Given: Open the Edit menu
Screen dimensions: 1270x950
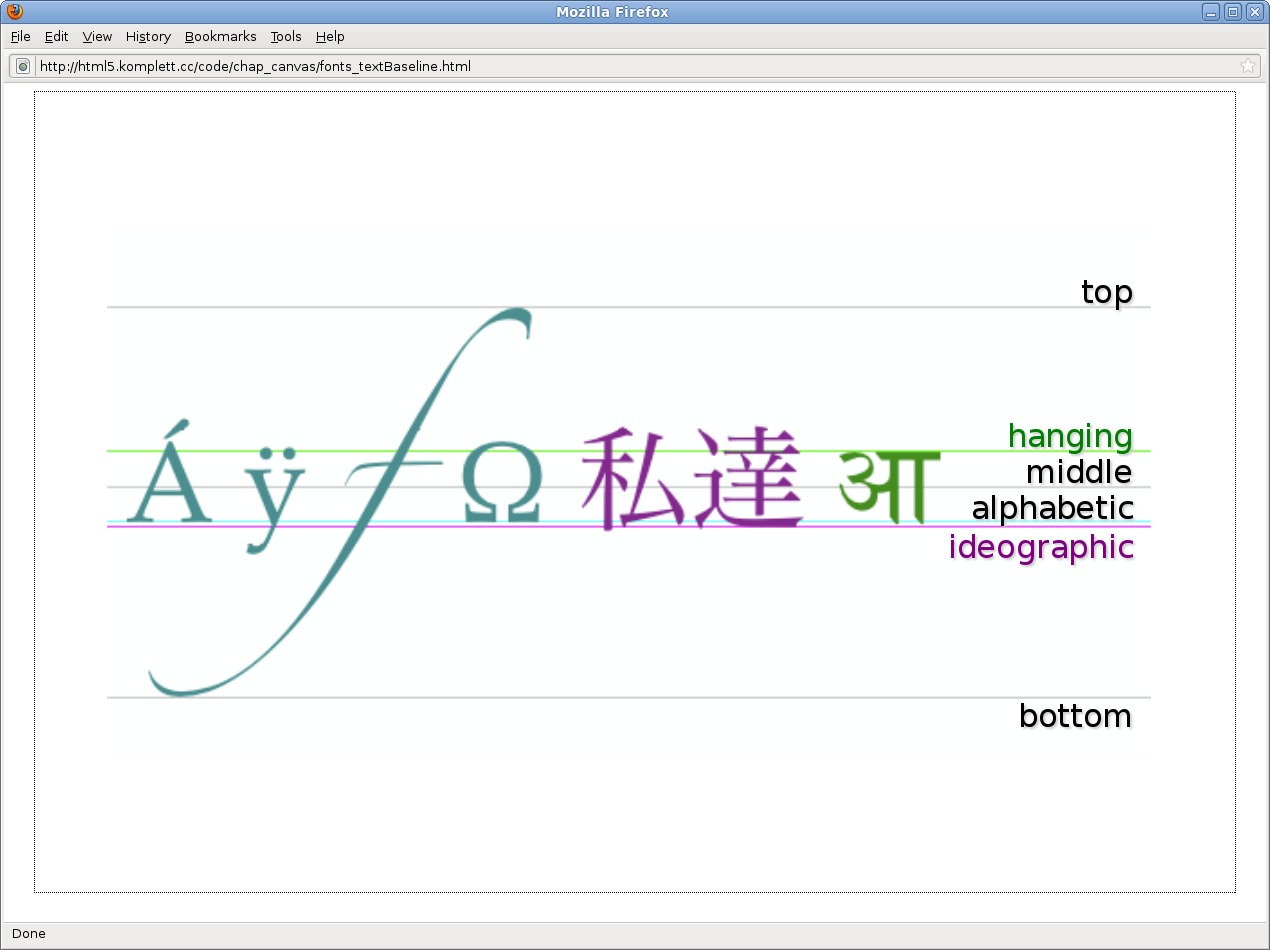Looking at the screenshot, I should [x=56, y=37].
